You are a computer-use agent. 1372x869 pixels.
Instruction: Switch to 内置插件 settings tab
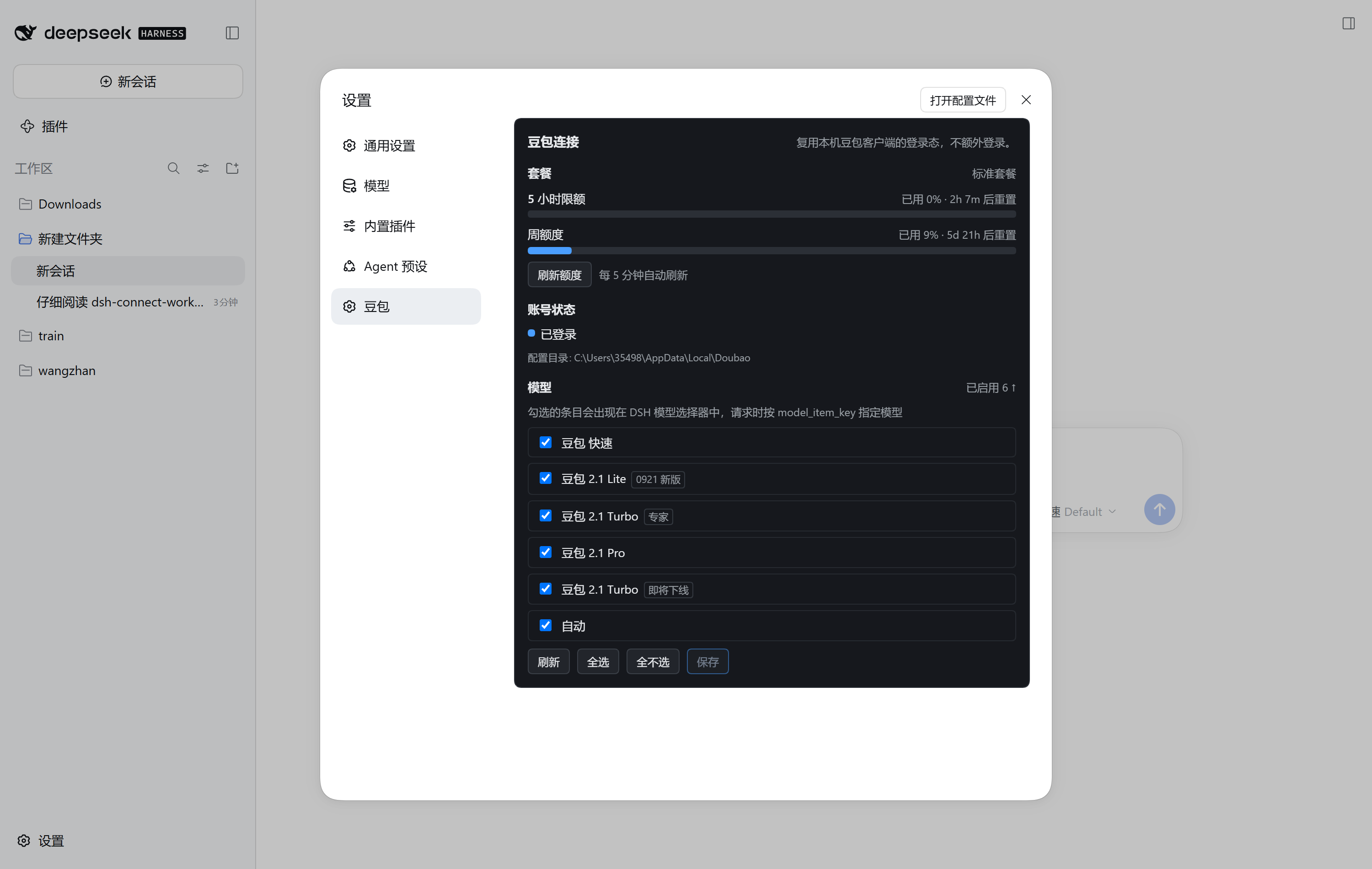click(x=406, y=226)
